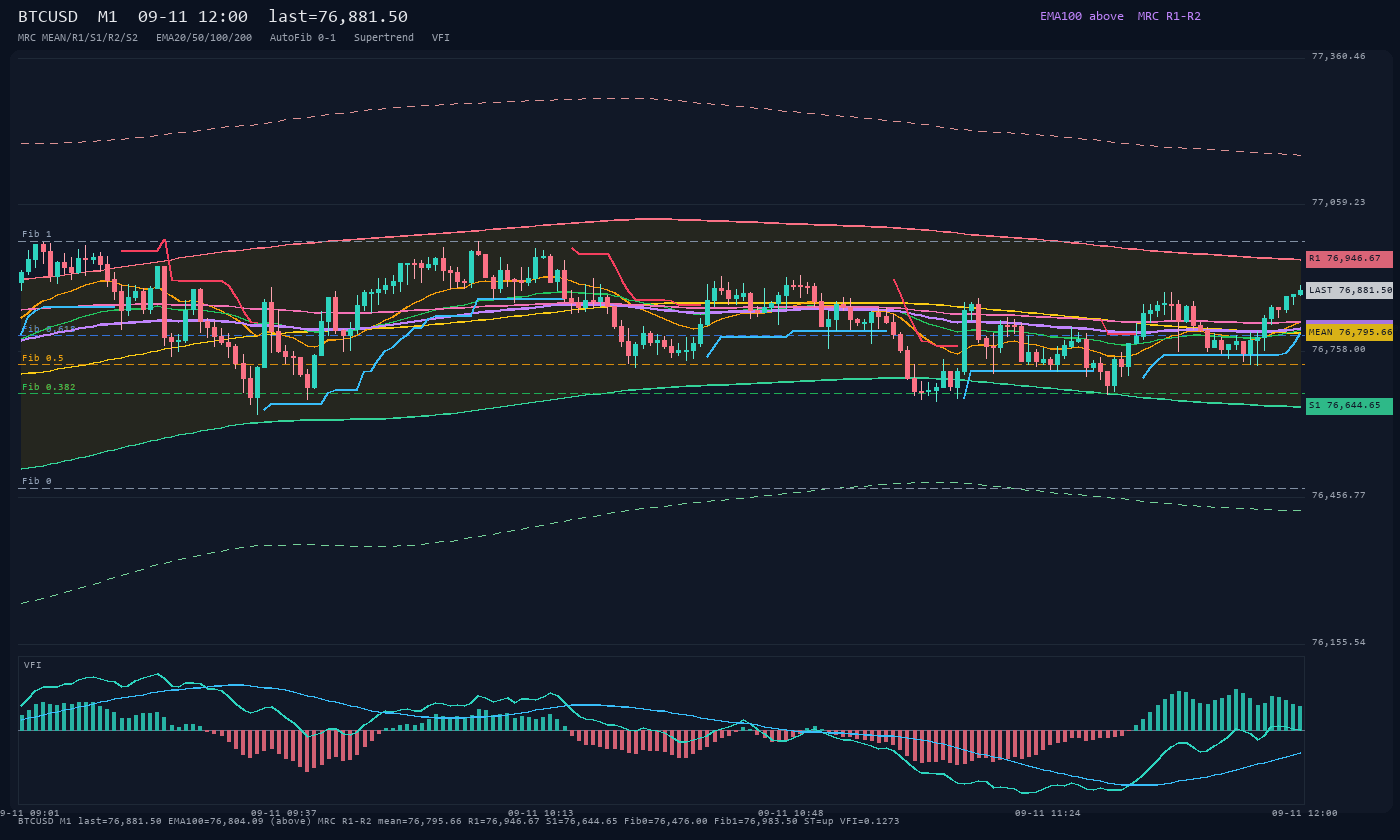Click the BTCUSD symbol in the chart title
This screenshot has width=1400, height=840.
(x=48, y=17)
